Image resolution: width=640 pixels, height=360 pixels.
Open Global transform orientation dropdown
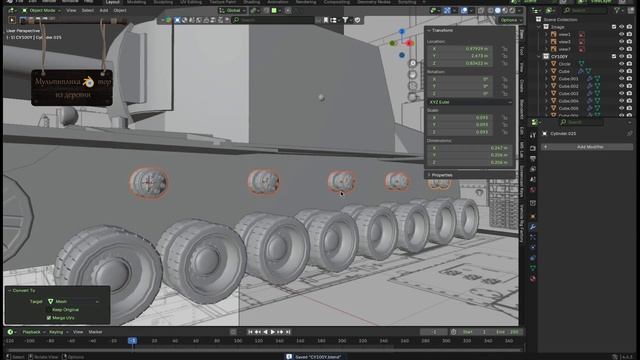(x=232, y=10)
